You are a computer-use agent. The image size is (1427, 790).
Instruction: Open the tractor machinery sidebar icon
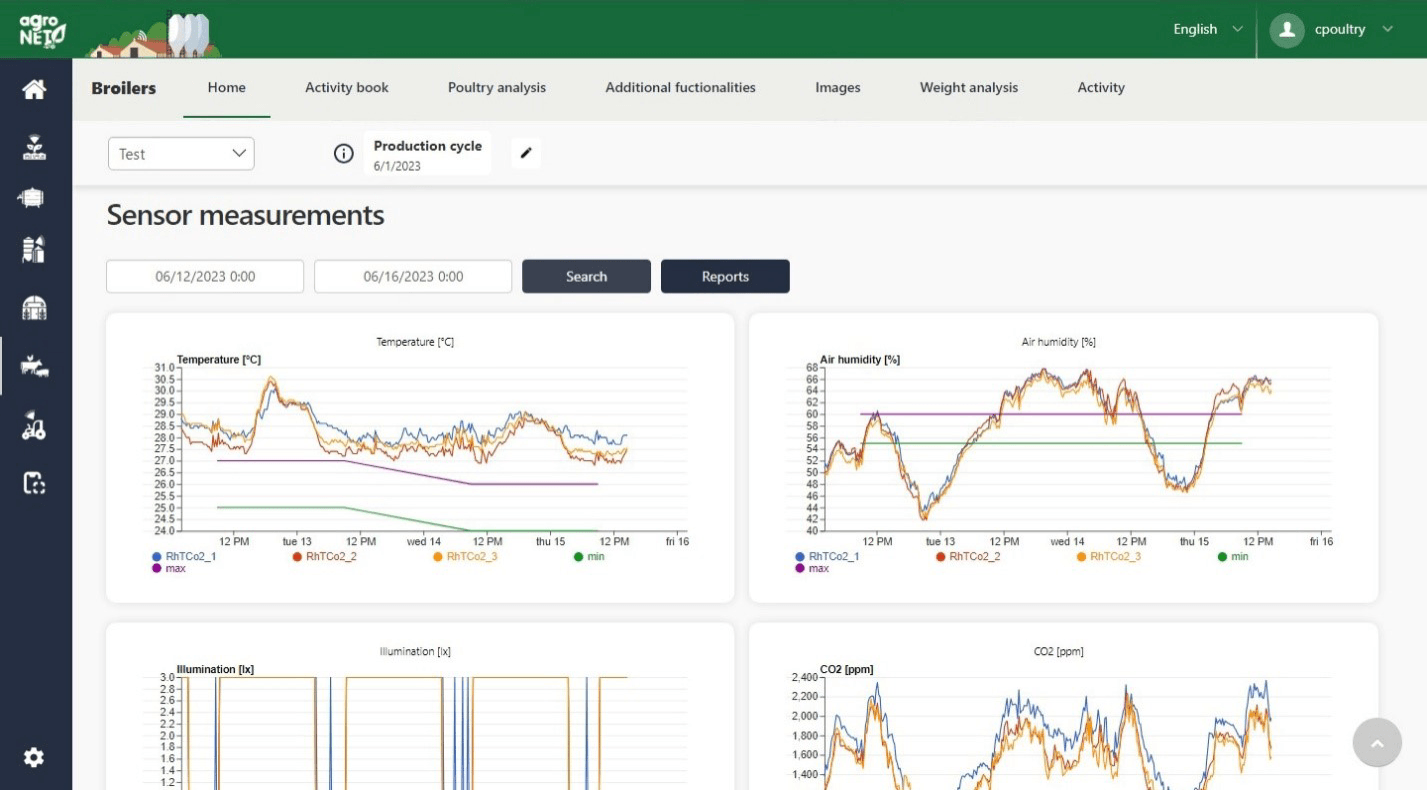pos(34,428)
